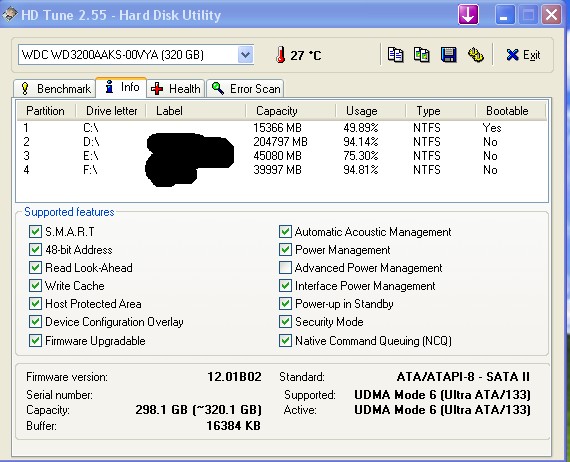The height and width of the screenshot is (462, 570).
Task: Click the 27 °C temperature reading
Action: [306, 56]
